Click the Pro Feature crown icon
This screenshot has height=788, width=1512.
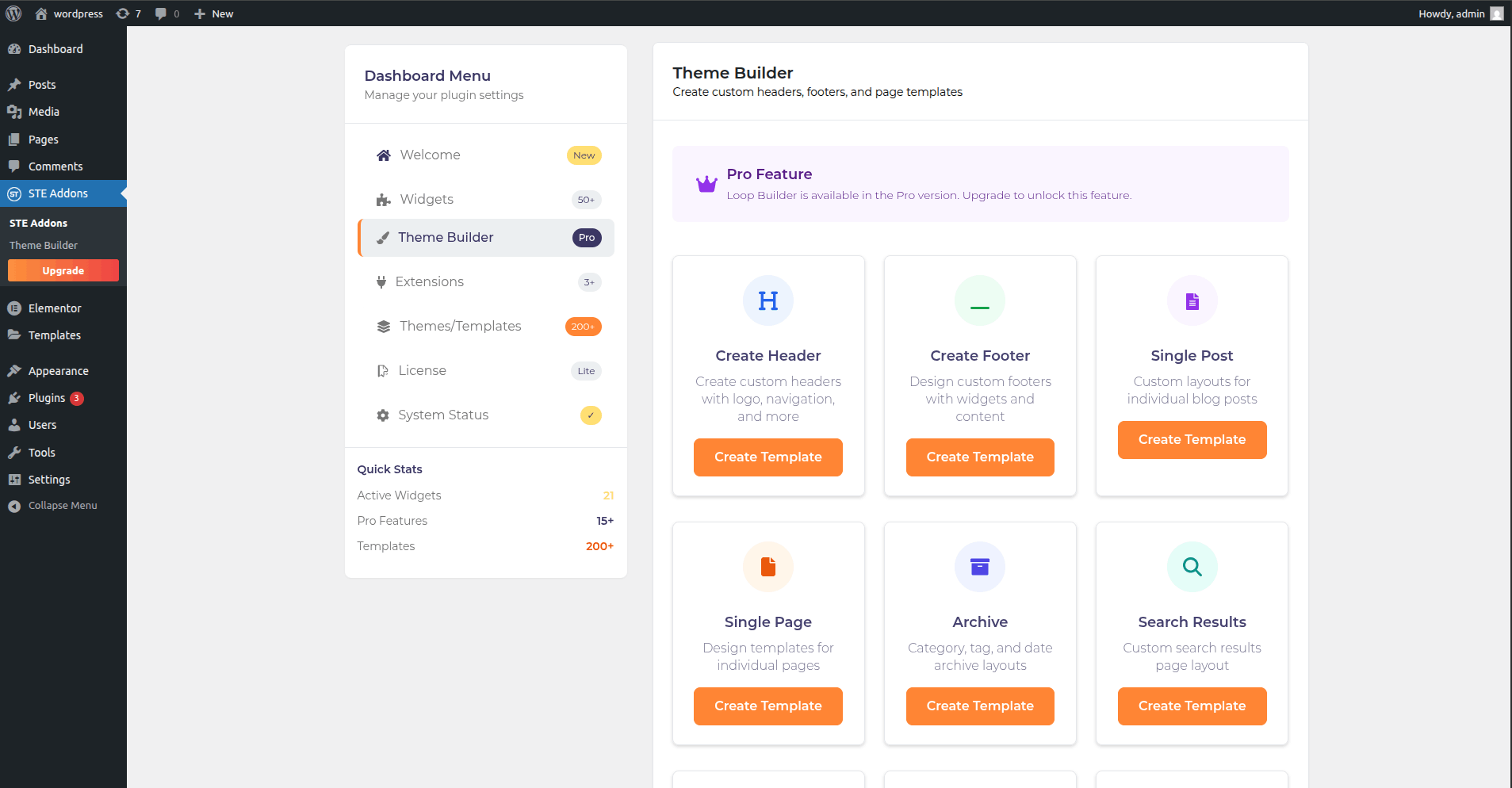(706, 185)
